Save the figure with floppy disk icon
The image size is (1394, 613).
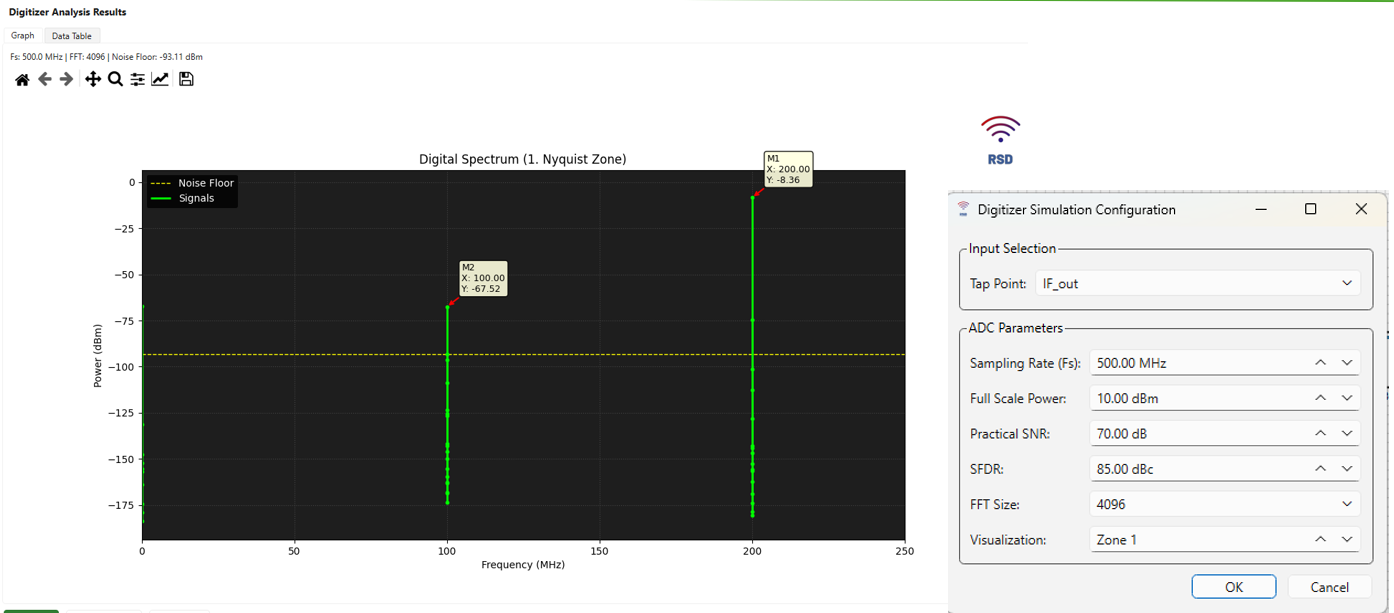pyautogui.click(x=186, y=79)
